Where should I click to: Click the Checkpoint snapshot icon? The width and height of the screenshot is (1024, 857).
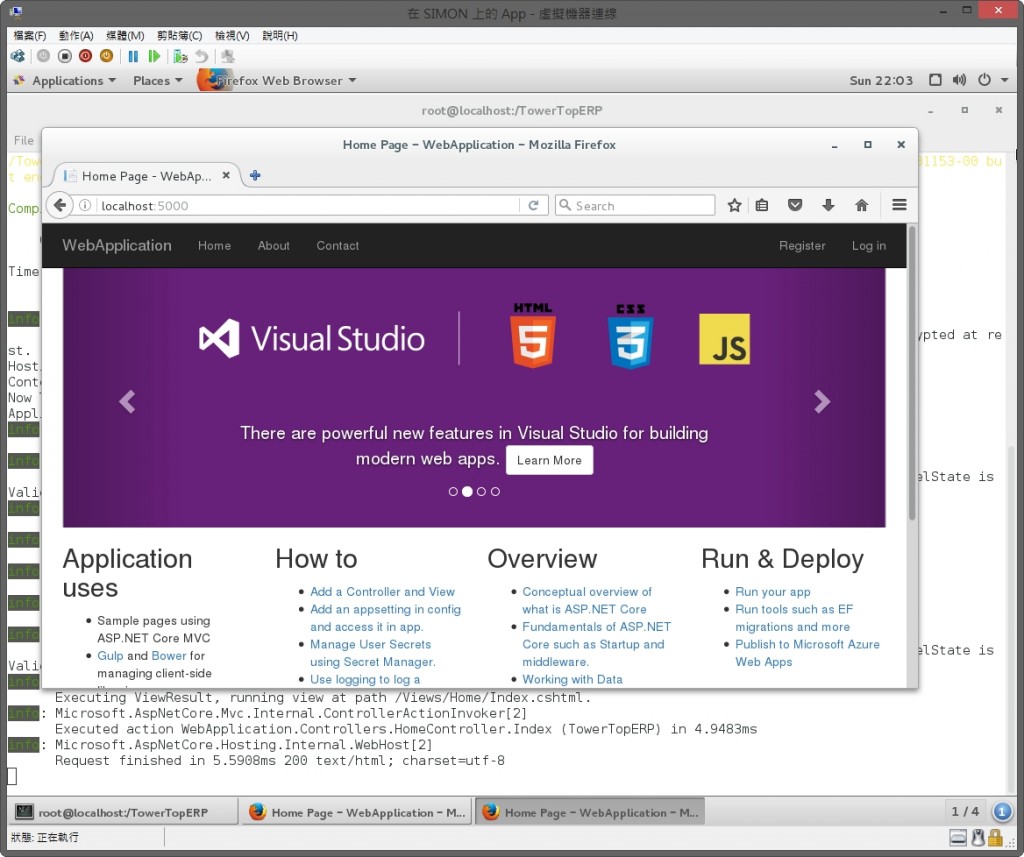180,56
